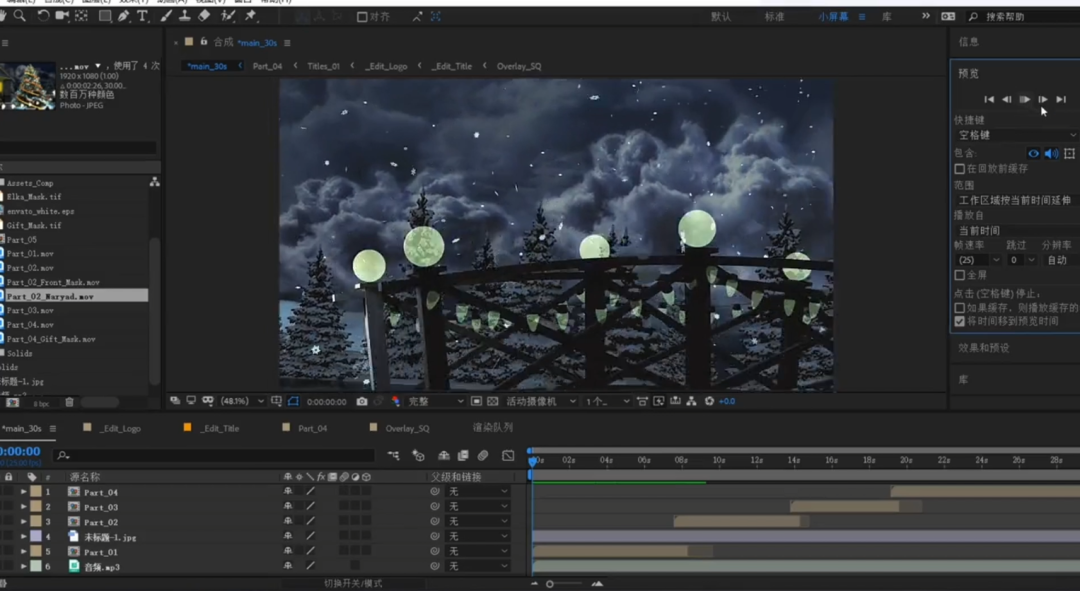This screenshot has width=1080, height=591.
Task: Select the Pan Behind anchor point tool
Action: click(81, 16)
